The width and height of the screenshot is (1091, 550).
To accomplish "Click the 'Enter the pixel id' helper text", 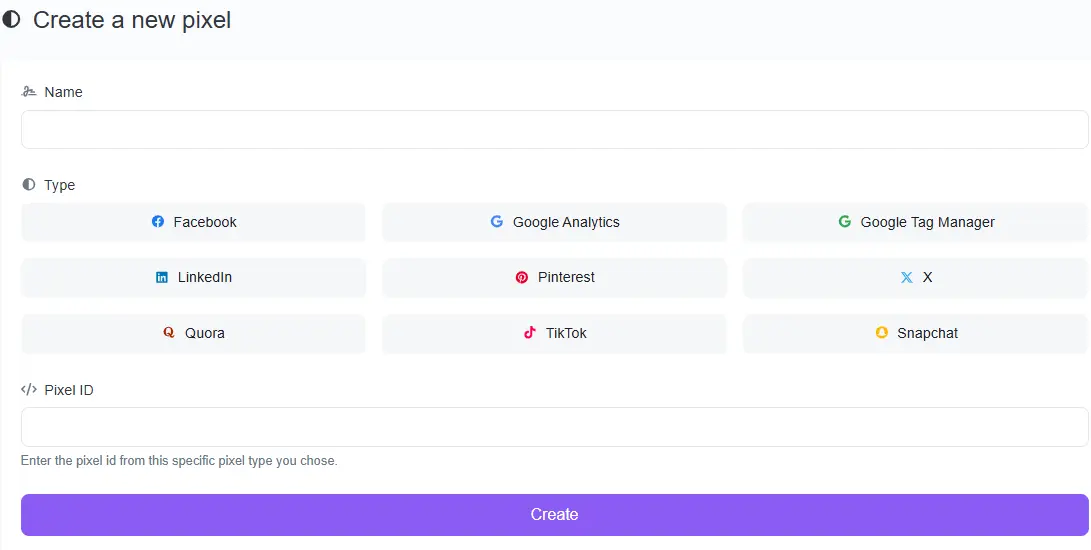I will click(x=179, y=461).
